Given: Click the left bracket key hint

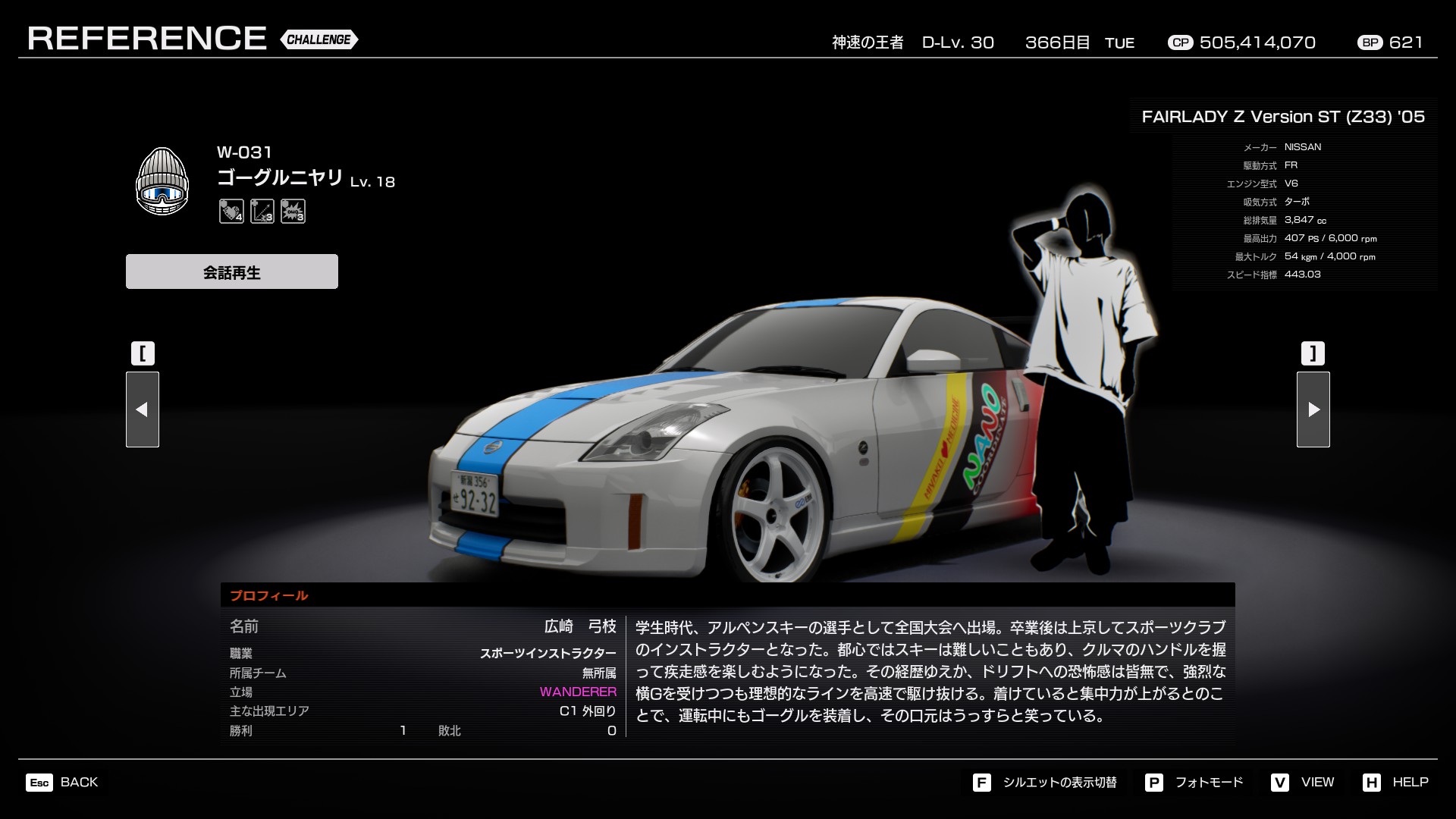Looking at the screenshot, I should point(143,353).
